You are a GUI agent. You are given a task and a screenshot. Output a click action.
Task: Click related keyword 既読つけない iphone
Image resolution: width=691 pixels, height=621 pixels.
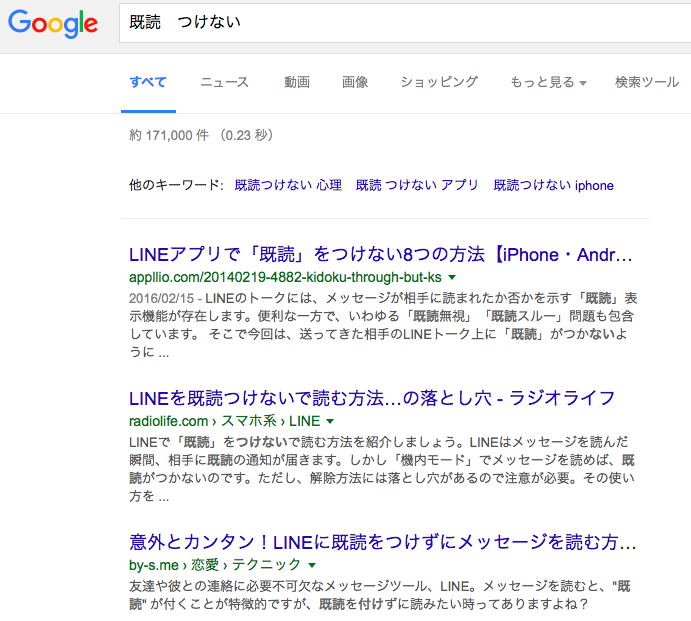click(x=554, y=185)
